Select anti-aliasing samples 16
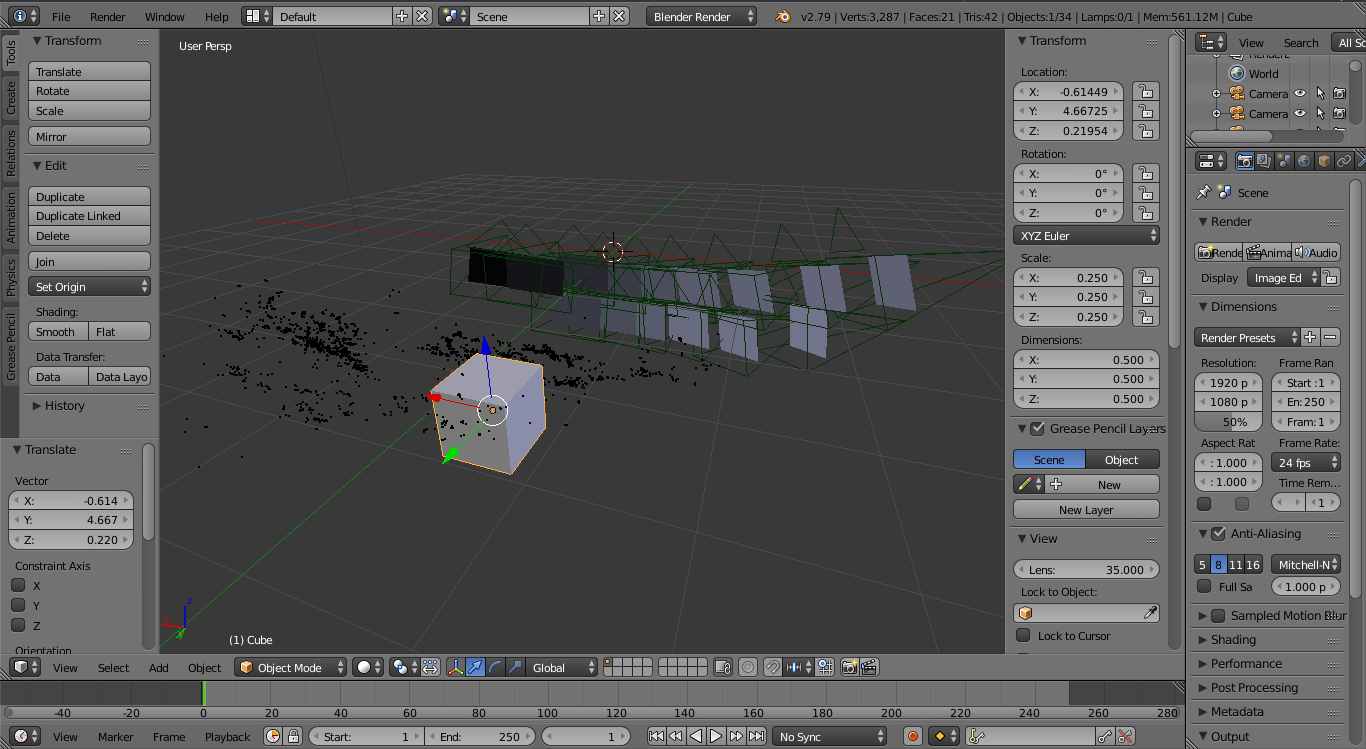 click(1253, 564)
